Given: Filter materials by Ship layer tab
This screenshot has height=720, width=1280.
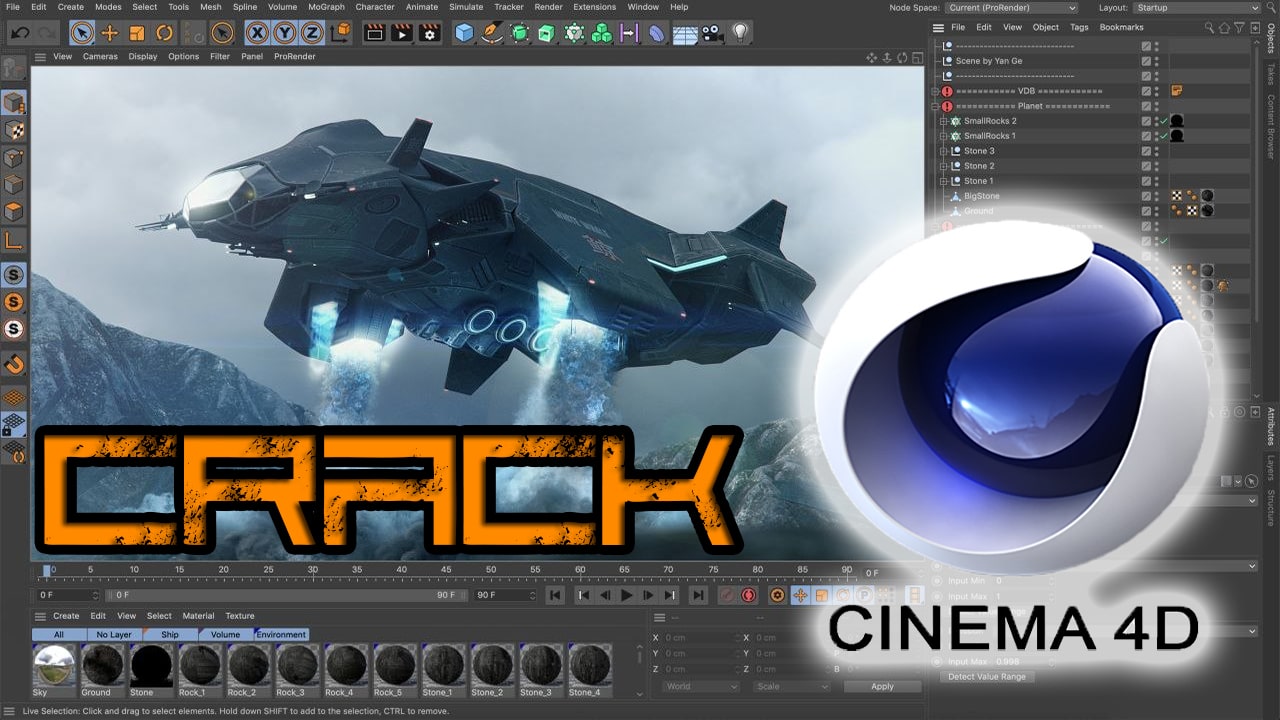Looking at the screenshot, I should 169,634.
